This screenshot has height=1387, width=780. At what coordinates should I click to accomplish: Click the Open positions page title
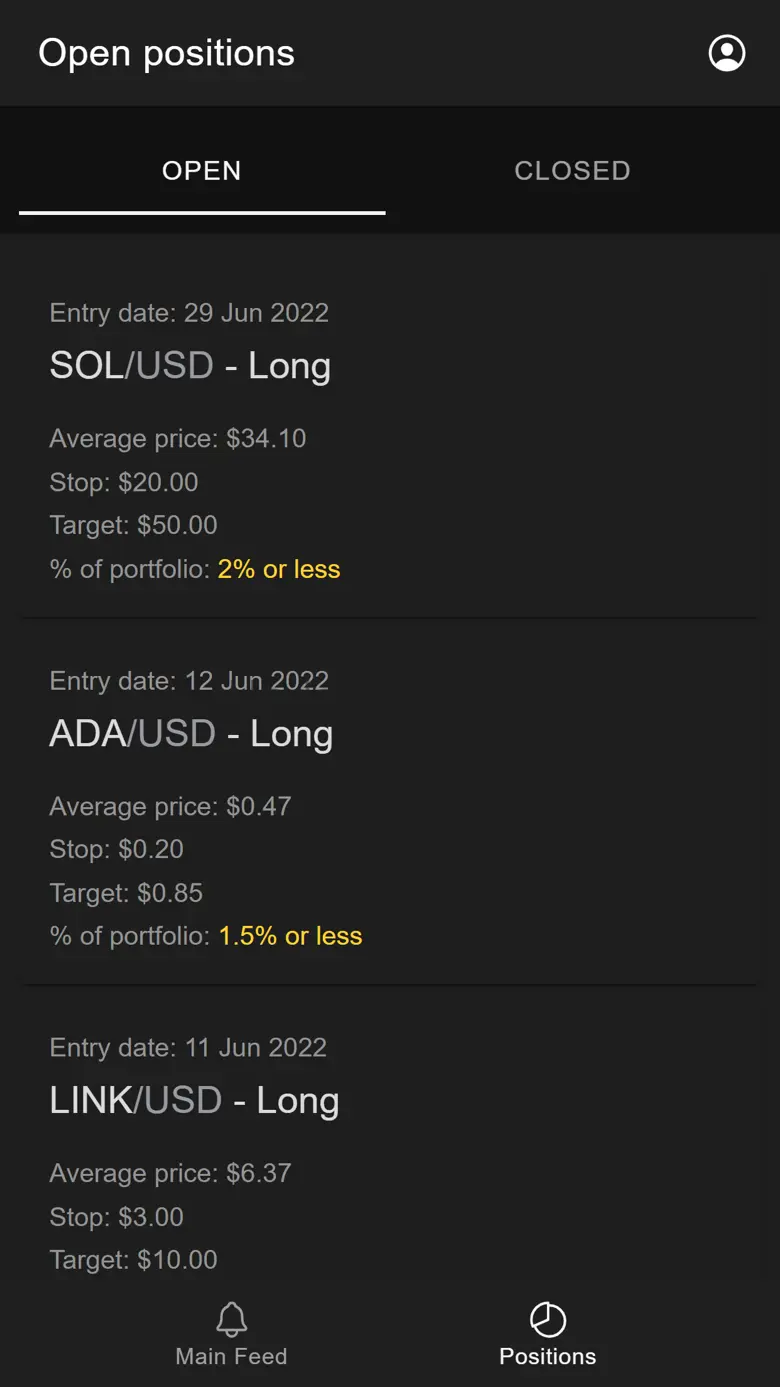pyautogui.click(x=166, y=53)
